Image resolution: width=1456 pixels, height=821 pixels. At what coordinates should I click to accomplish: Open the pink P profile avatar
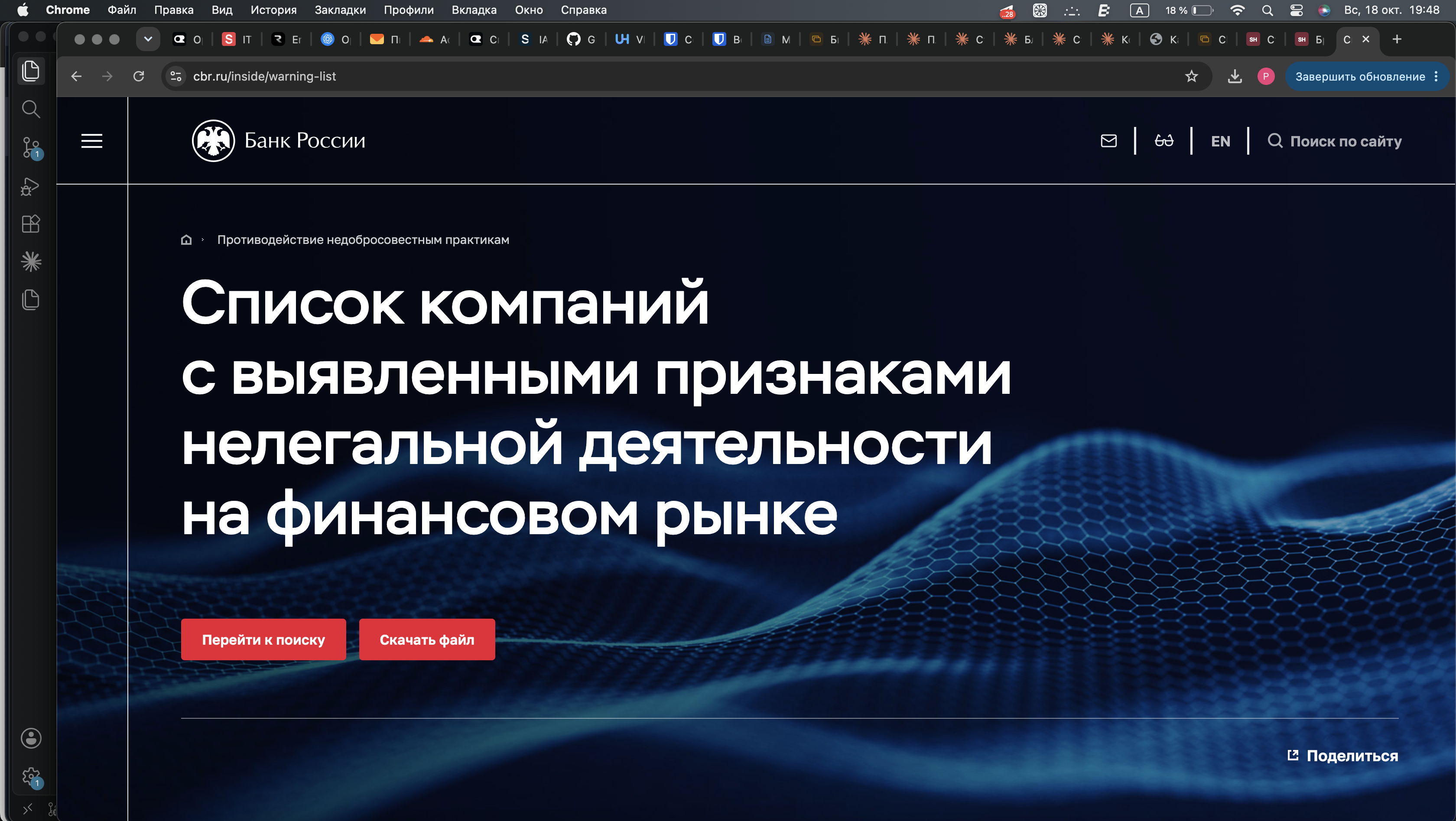coord(1265,76)
